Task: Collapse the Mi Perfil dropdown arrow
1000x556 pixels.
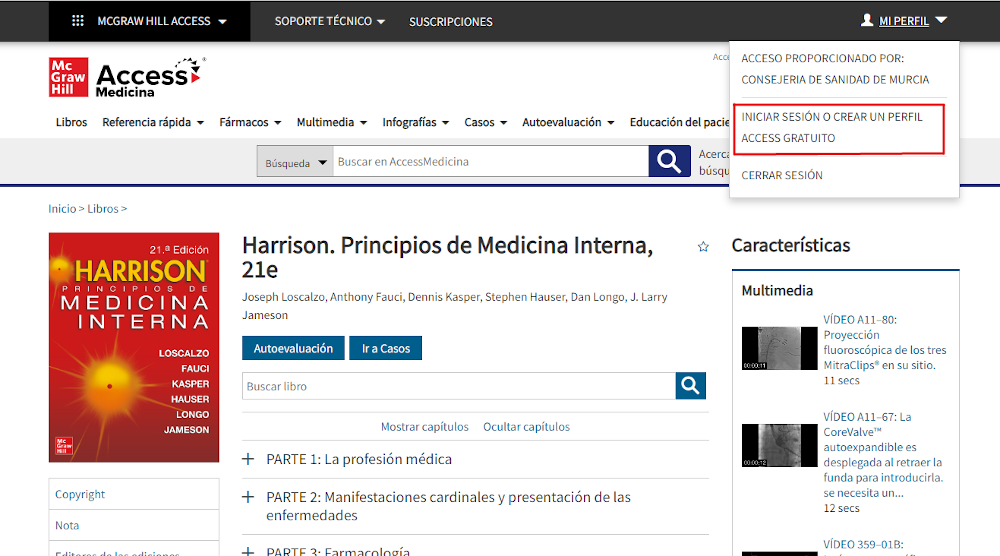Action: pyautogui.click(x=941, y=20)
